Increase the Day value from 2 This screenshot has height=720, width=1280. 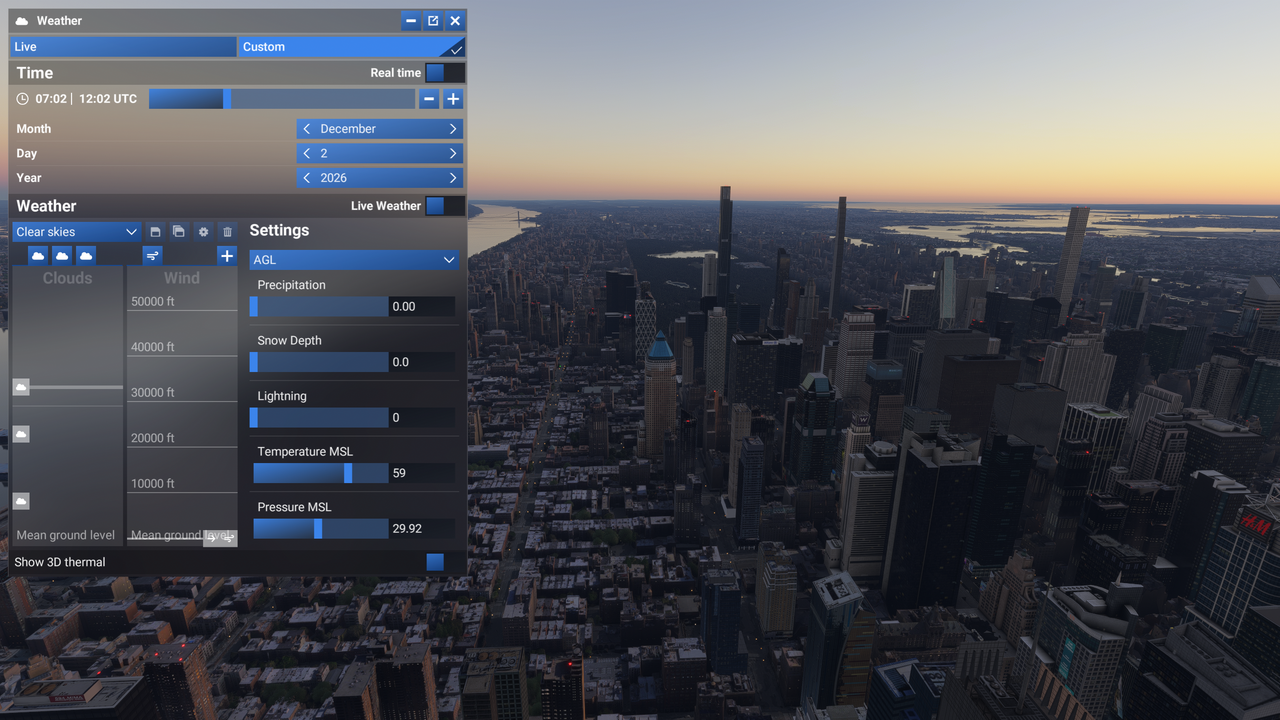coord(453,154)
